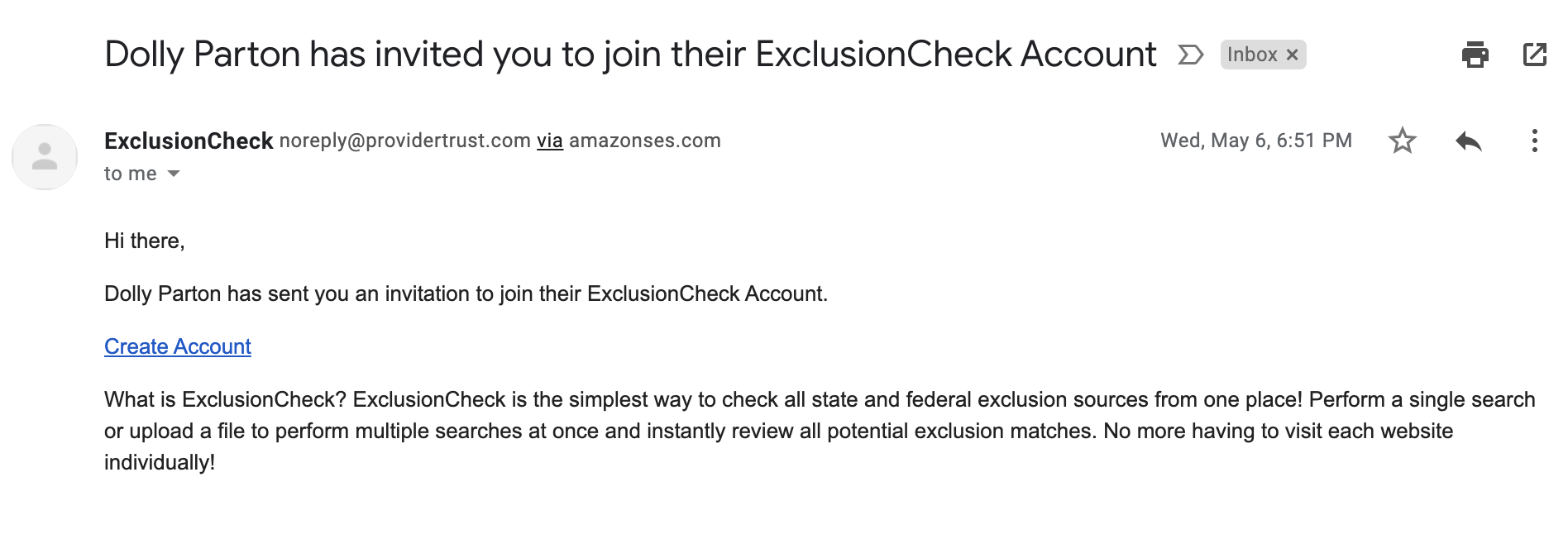1568x539 pixels.
Task: Follow the Create Account link
Action: pyautogui.click(x=177, y=346)
